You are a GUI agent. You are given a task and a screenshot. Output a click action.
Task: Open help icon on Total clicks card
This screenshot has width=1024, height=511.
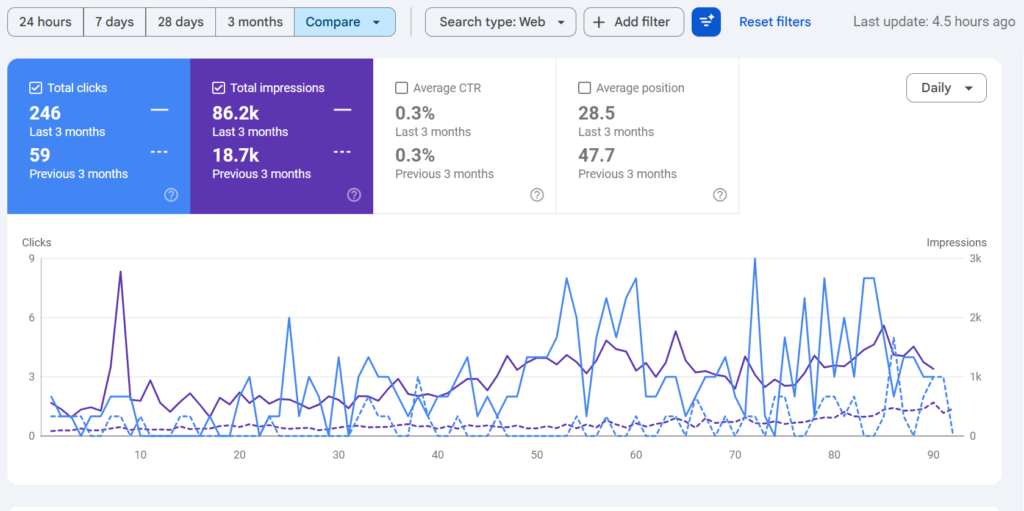tap(171, 195)
